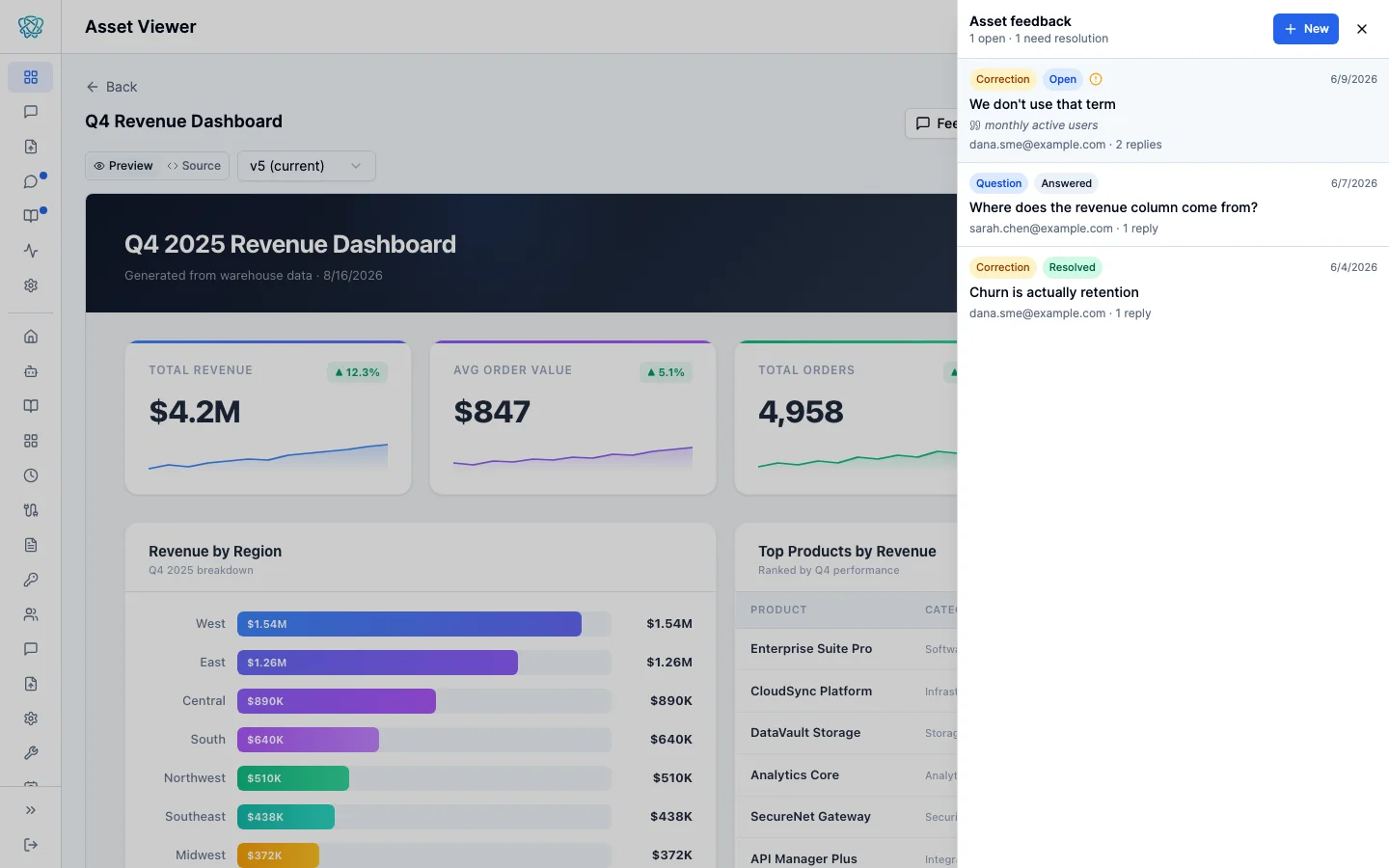This screenshot has width=1389, height=868.
Task: Open the home icon in the sidebar
Action: [x=31, y=337]
